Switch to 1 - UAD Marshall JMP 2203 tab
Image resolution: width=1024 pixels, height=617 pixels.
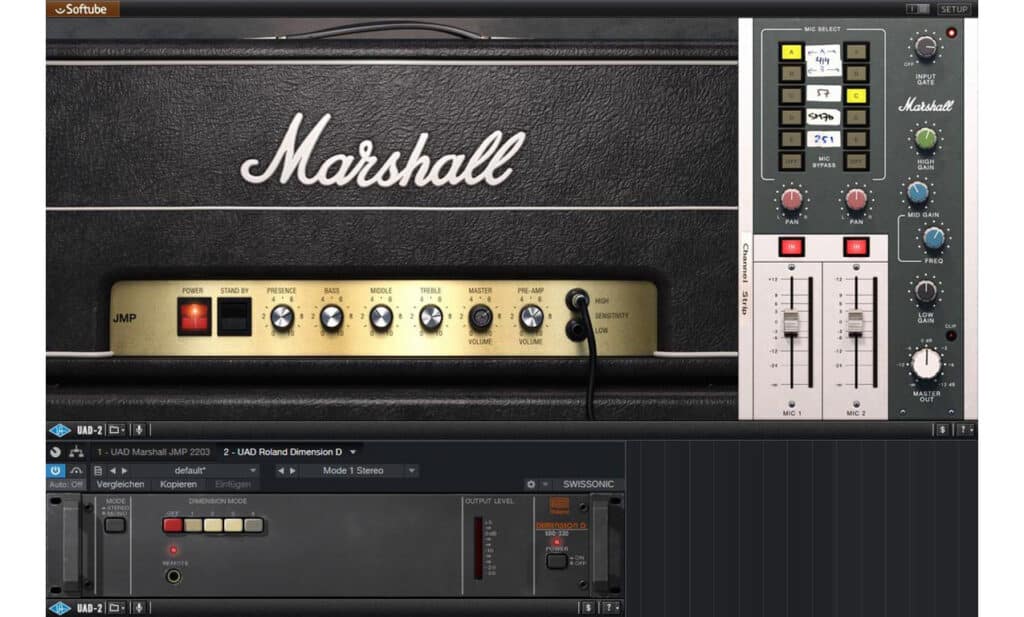153,452
